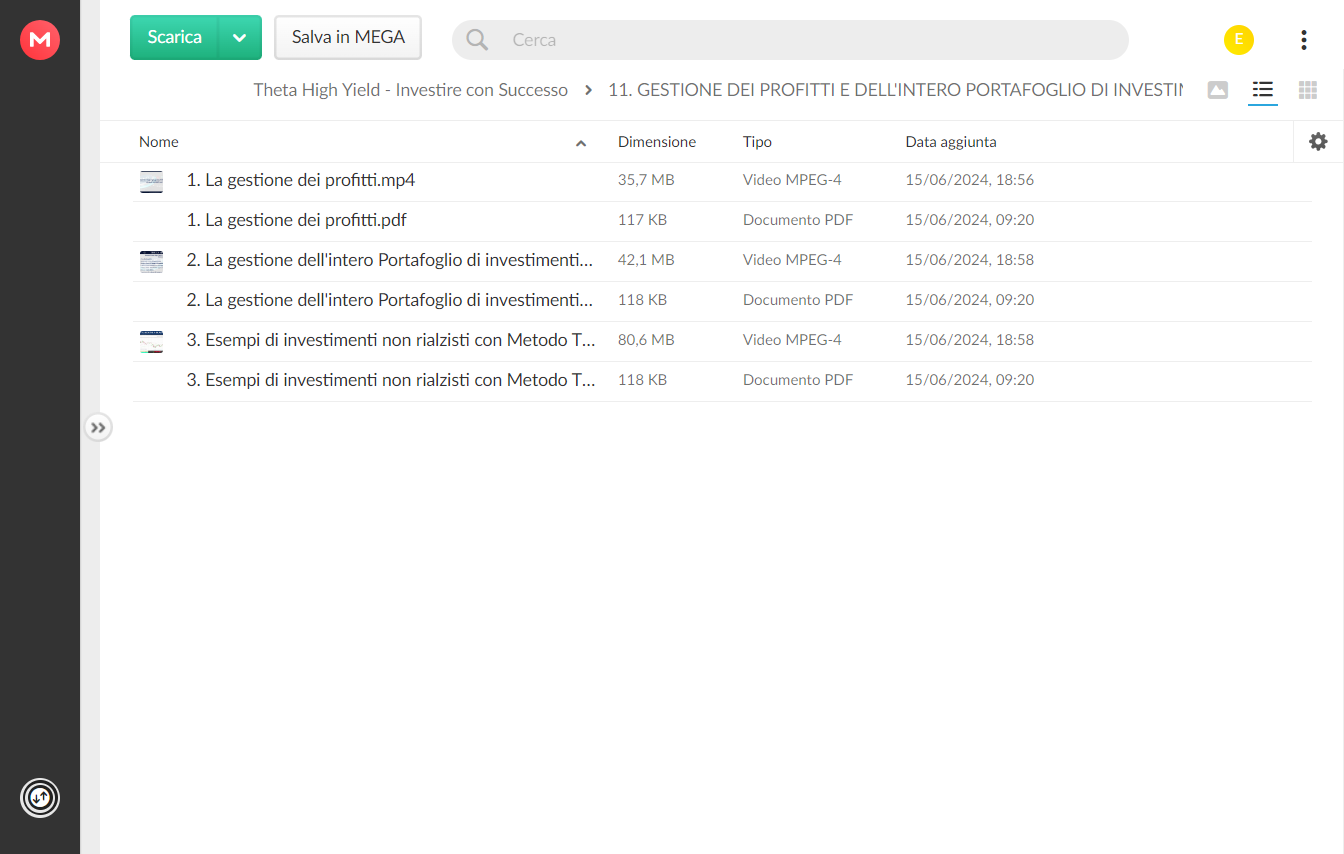This screenshot has width=1344, height=854.
Task: Click Salva in MEGA button
Action: 348,38
